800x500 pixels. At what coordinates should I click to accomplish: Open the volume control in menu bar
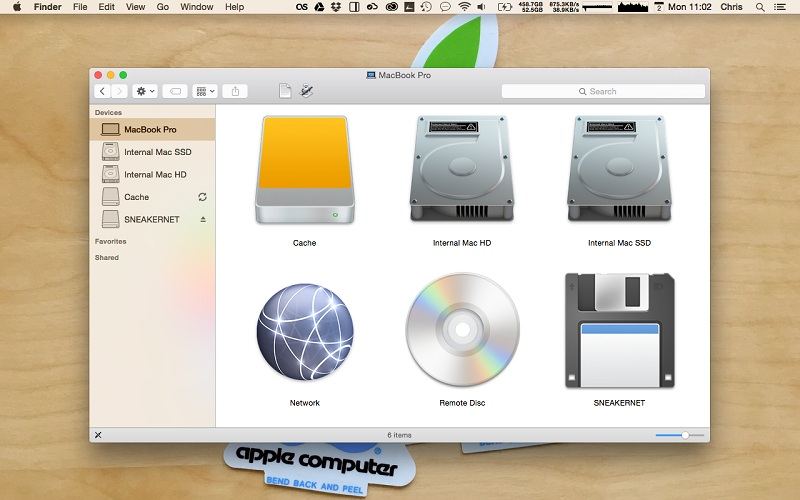point(481,7)
